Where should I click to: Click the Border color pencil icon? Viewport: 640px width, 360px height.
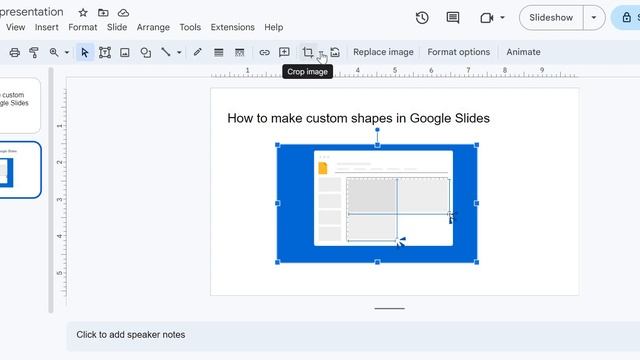[x=198, y=52]
